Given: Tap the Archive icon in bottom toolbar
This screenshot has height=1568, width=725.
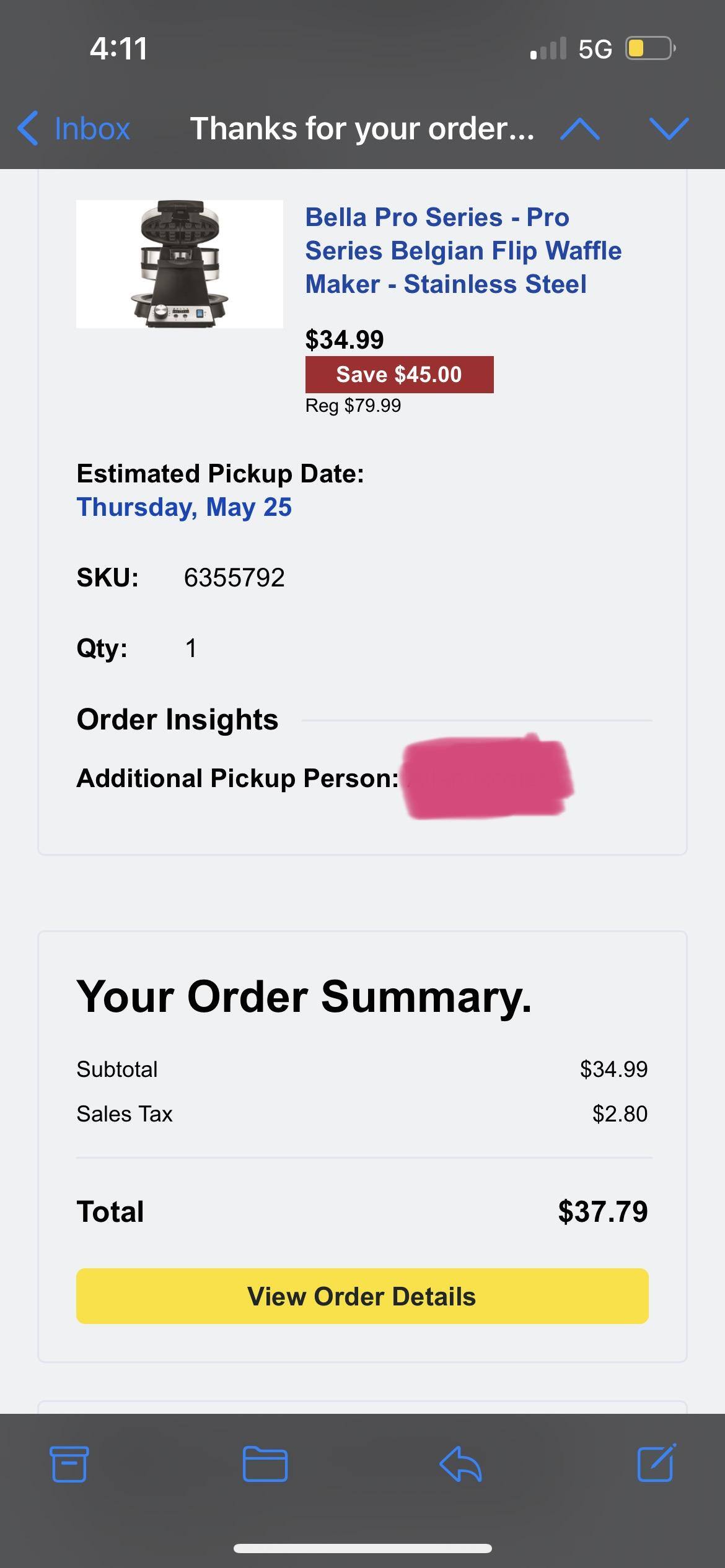Looking at the screenshot, I should [69, 1464].
